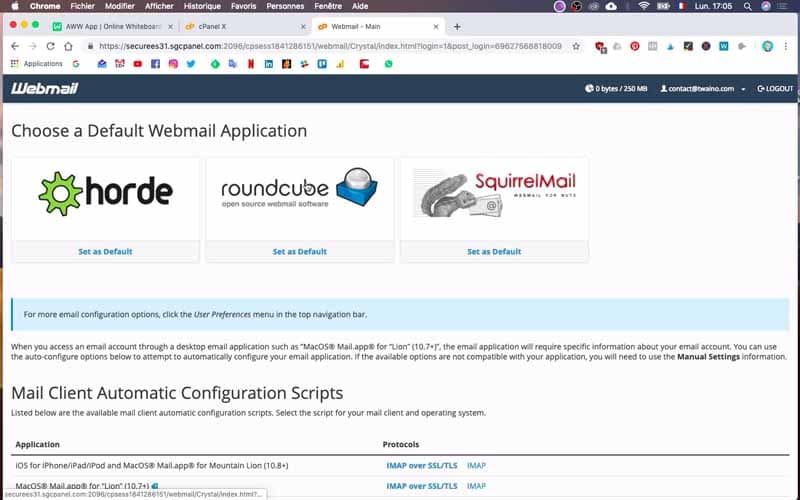Open the Google bookmark icon
The width and height of the screenshot is (800, 500).
pos(76,64)
